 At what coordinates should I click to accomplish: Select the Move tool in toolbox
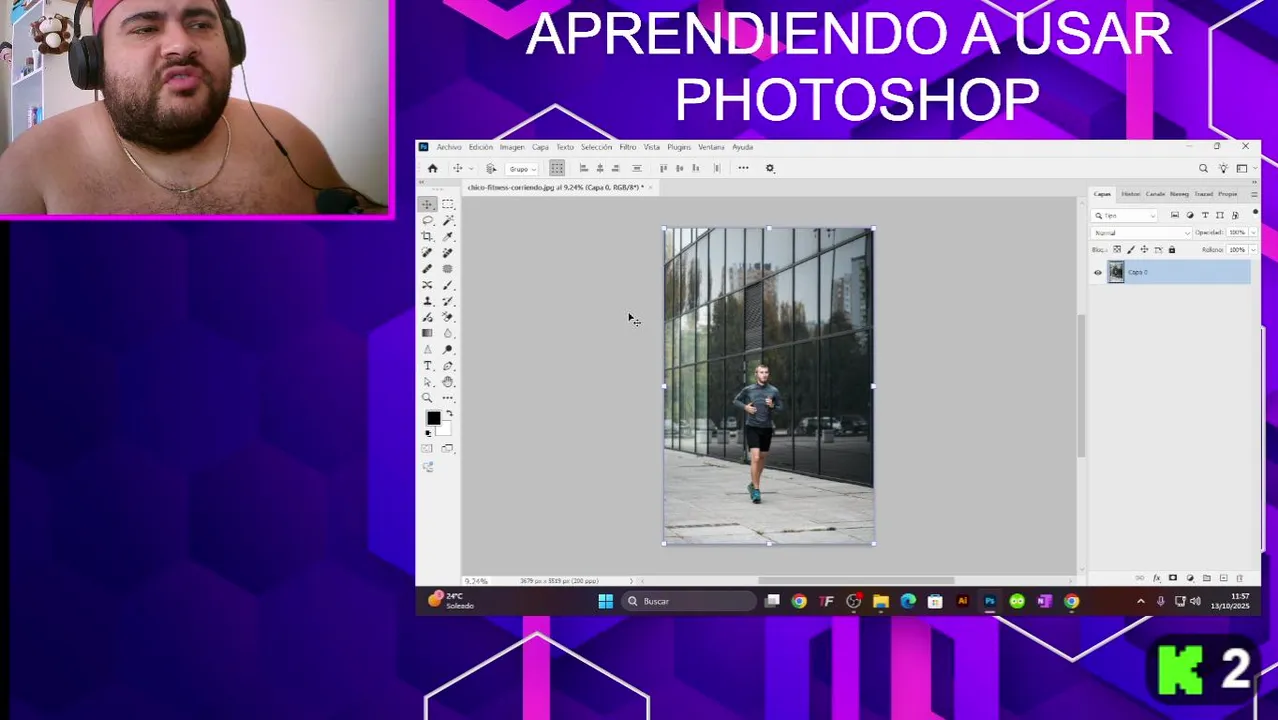(427, 204)
